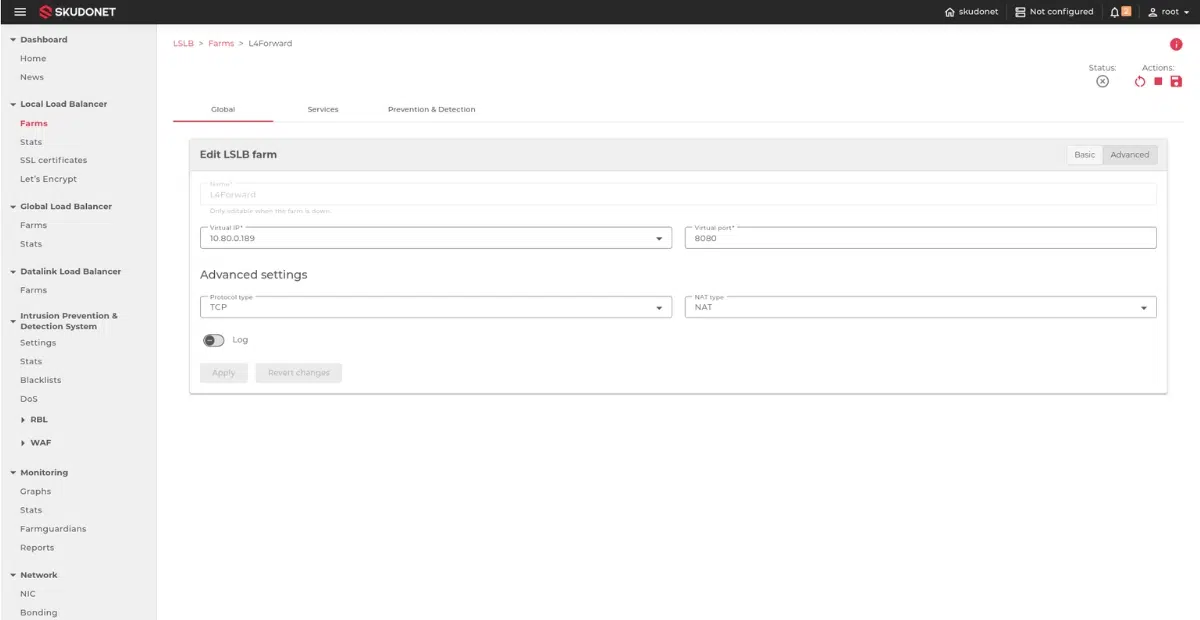This screenshot has height=620, width=1200.
Task: Switch to the Services tab
Action: [323, 109]
